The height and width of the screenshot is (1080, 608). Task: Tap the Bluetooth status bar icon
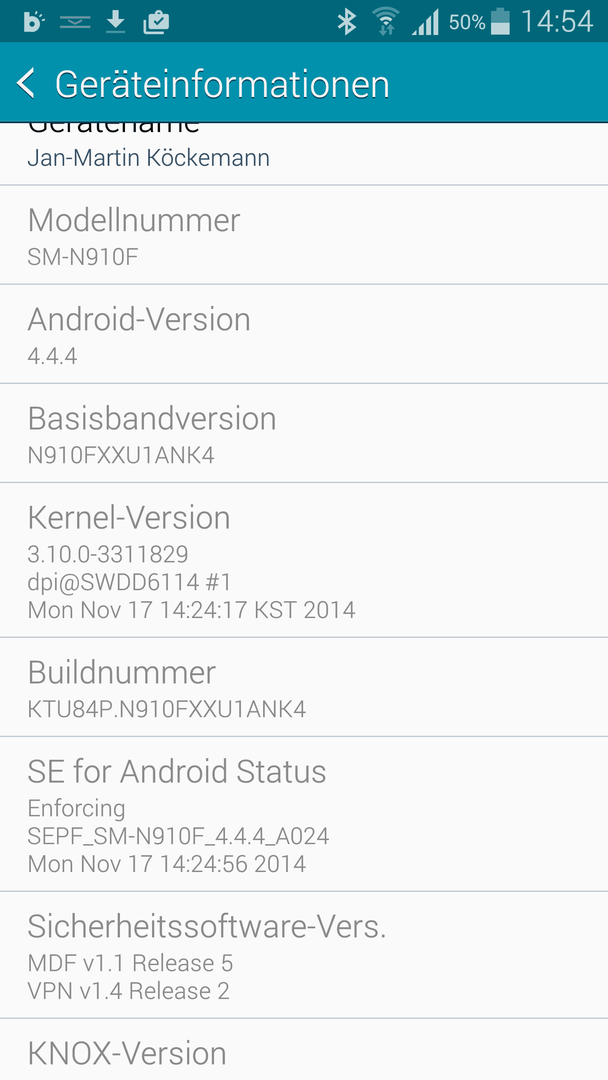coord(346,22)
